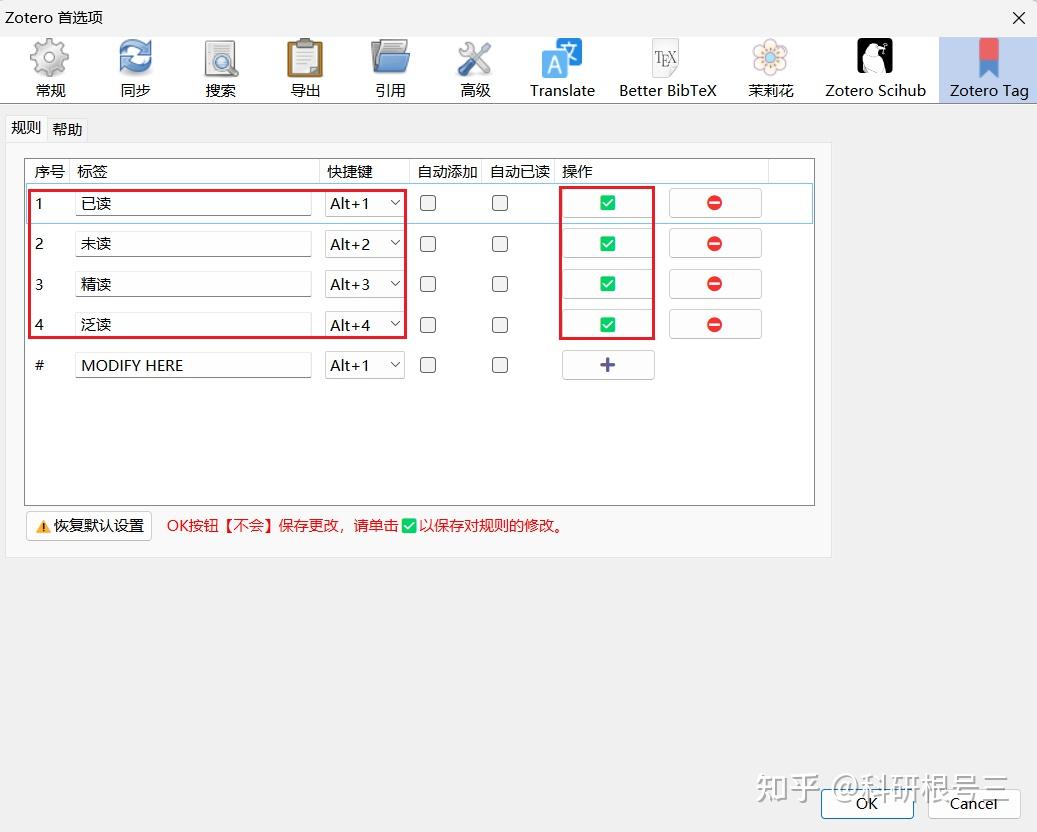Confirm with the OK button
1037x832 pixels.
[x=867, y=804]
